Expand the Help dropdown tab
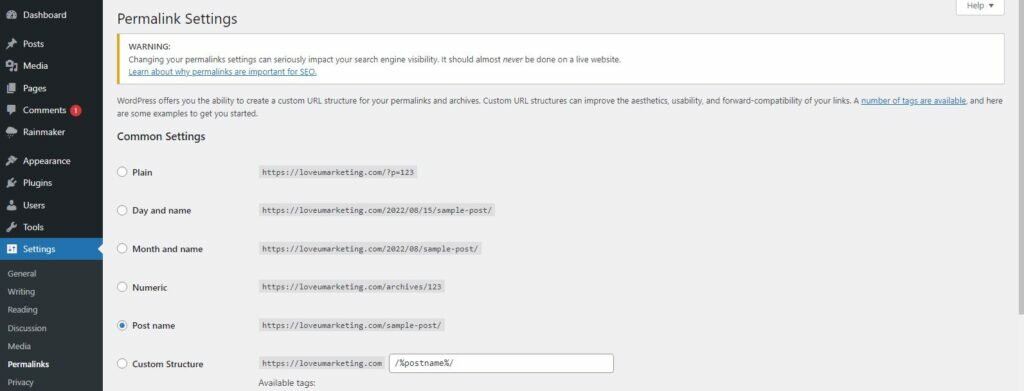 point(980,6)
